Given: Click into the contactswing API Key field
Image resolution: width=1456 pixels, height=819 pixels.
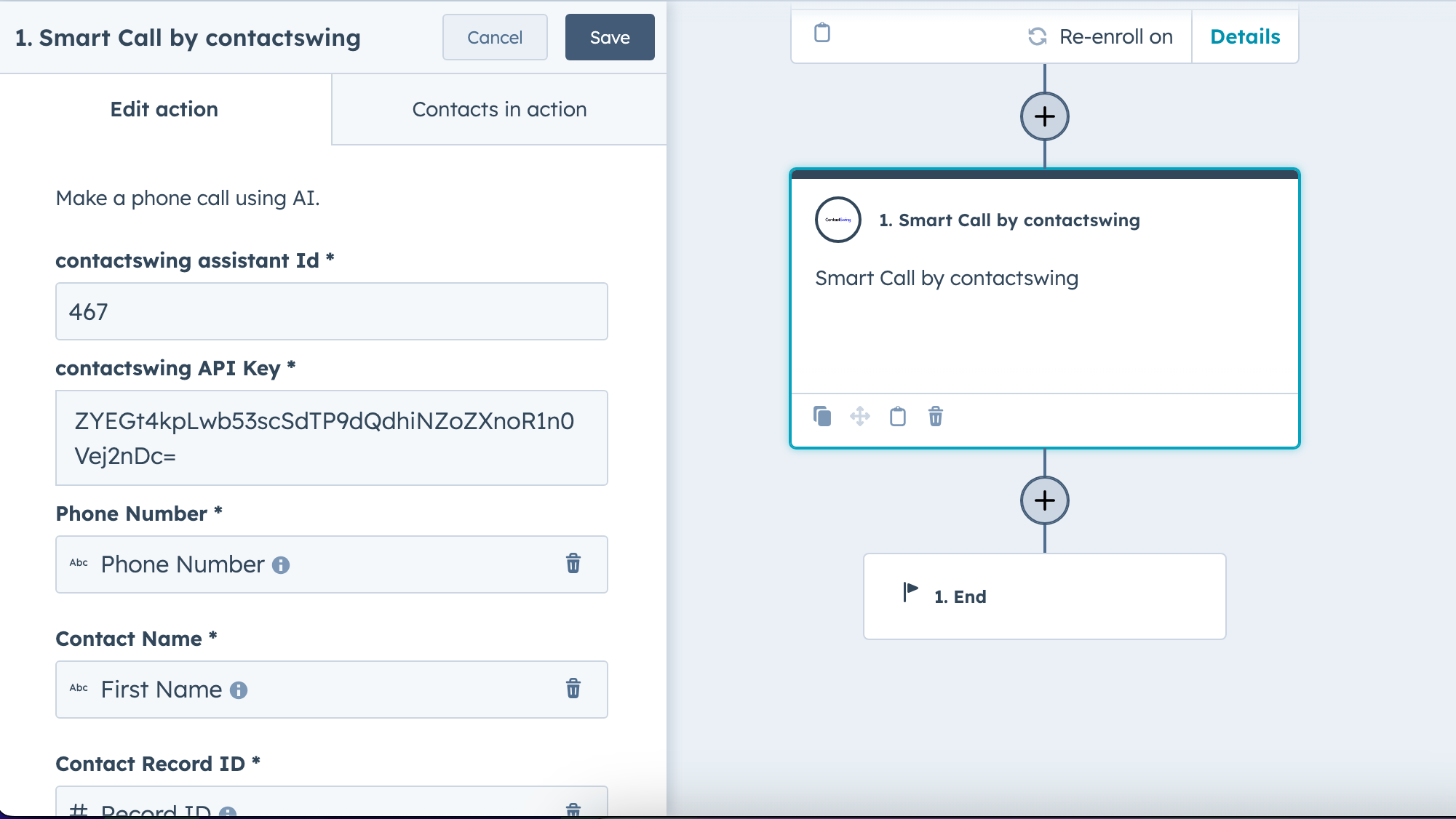Looking at the screenshot, I should point(332,438).
